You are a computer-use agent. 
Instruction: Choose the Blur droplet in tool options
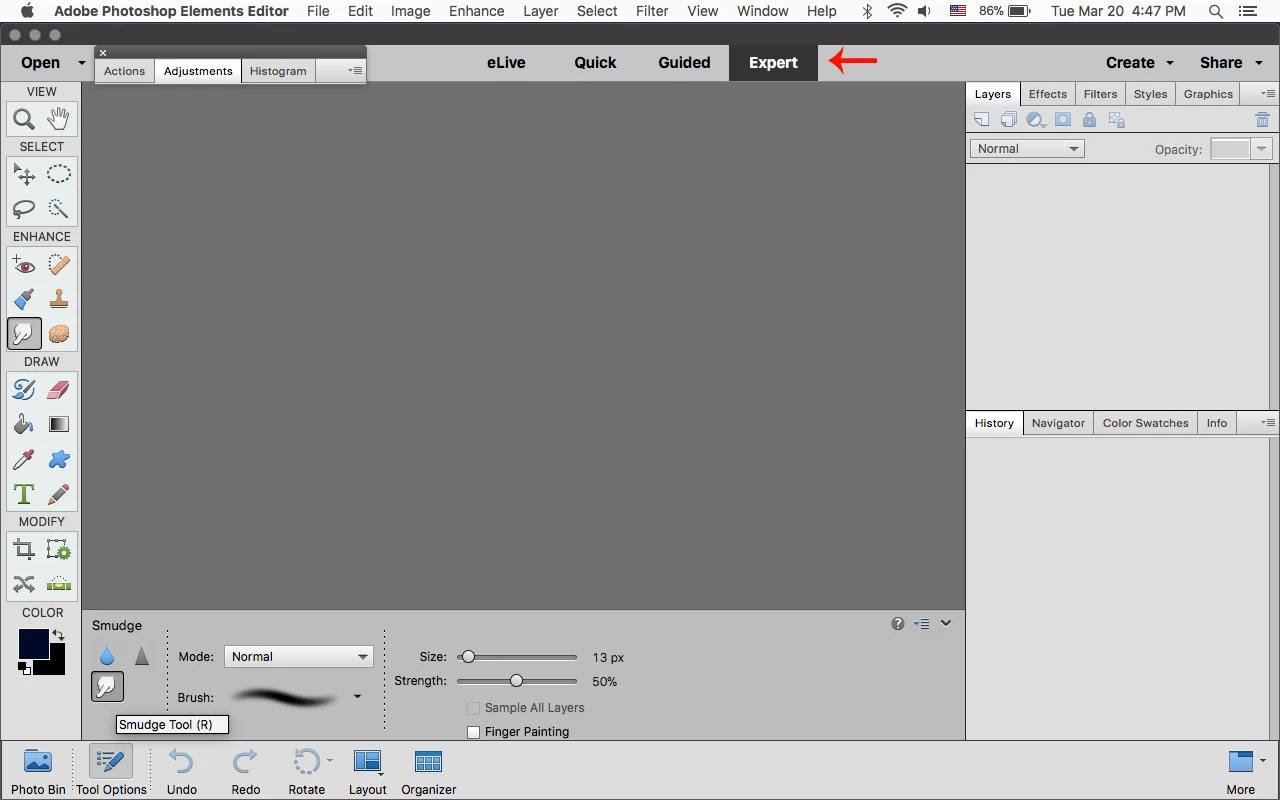(107, 656)
